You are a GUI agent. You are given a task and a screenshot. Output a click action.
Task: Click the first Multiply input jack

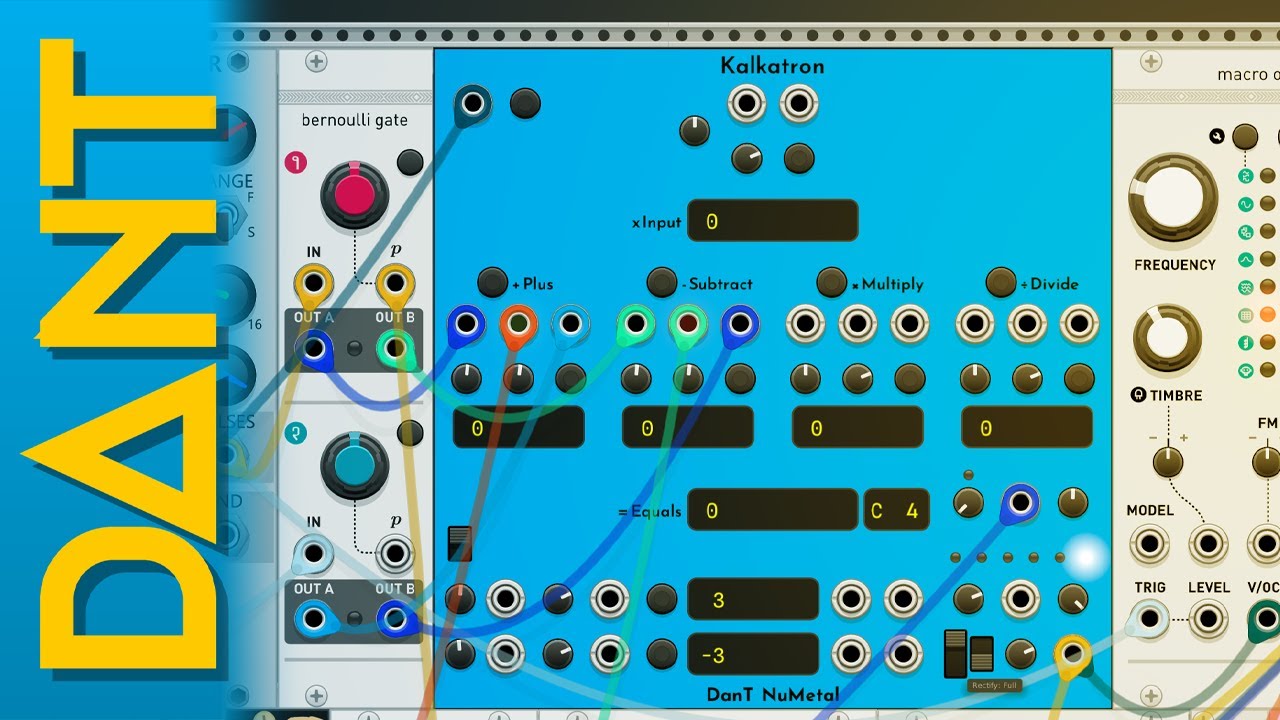pos(806,323)
